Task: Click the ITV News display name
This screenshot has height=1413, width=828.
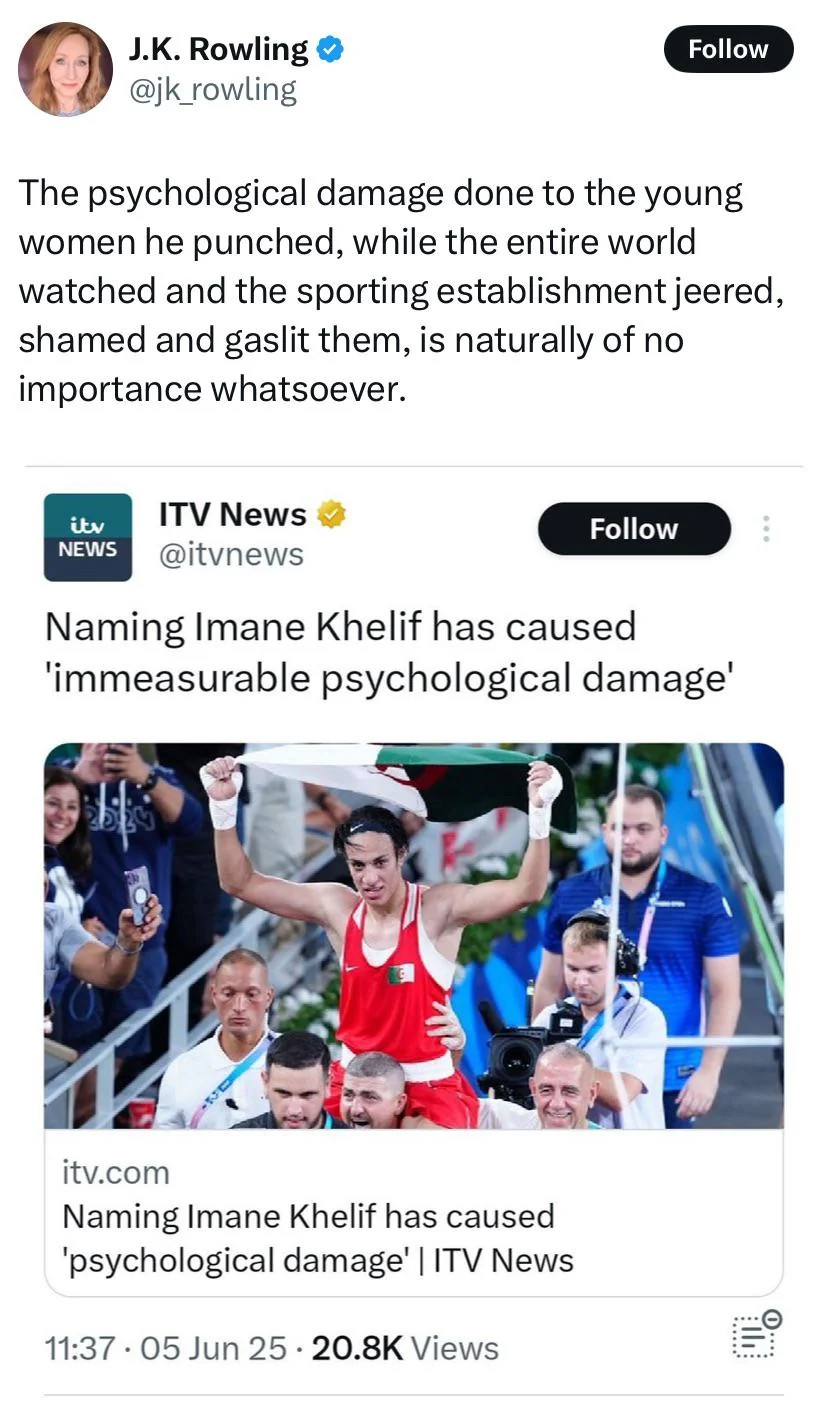Action: pos(233,514)
